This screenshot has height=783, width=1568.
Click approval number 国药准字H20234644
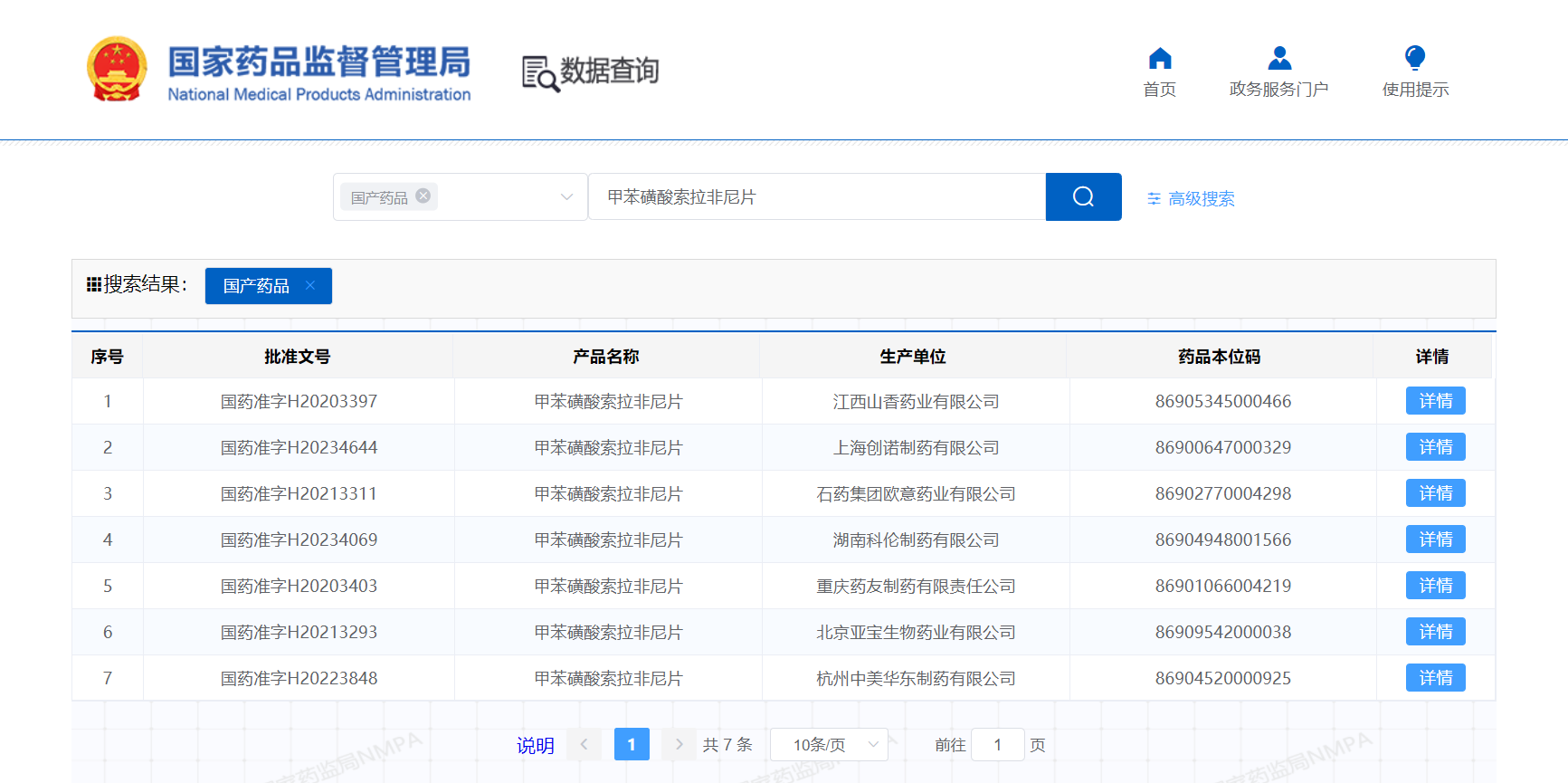[299, 447]
